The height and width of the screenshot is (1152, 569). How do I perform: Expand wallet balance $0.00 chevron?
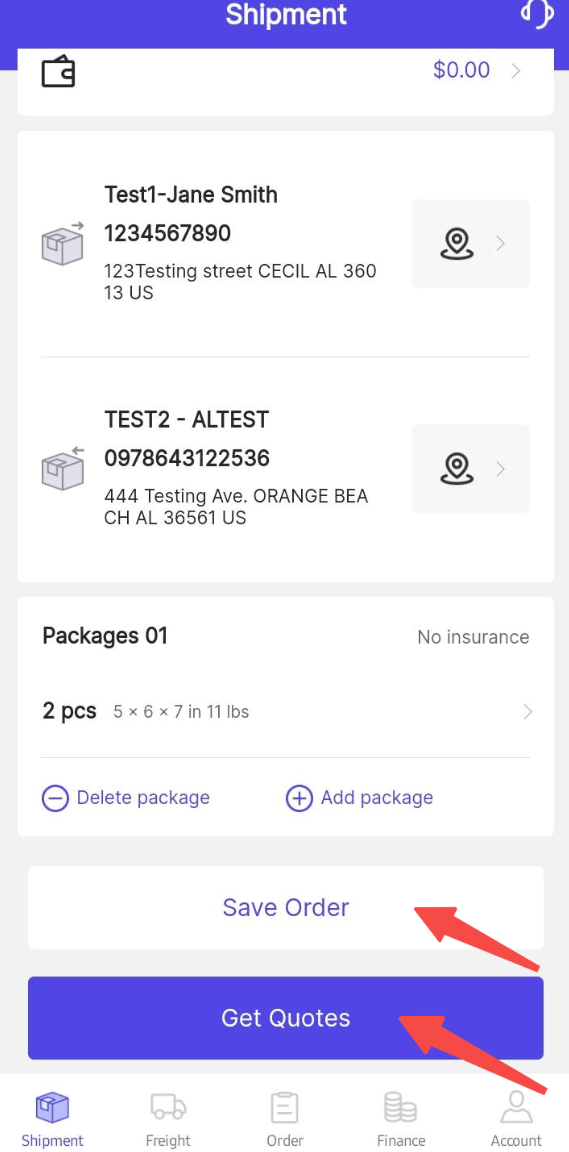(516, 71)
